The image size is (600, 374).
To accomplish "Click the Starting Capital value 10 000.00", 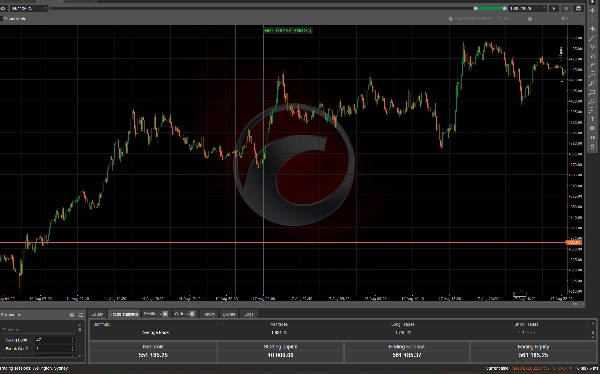I will pos(280,355).
